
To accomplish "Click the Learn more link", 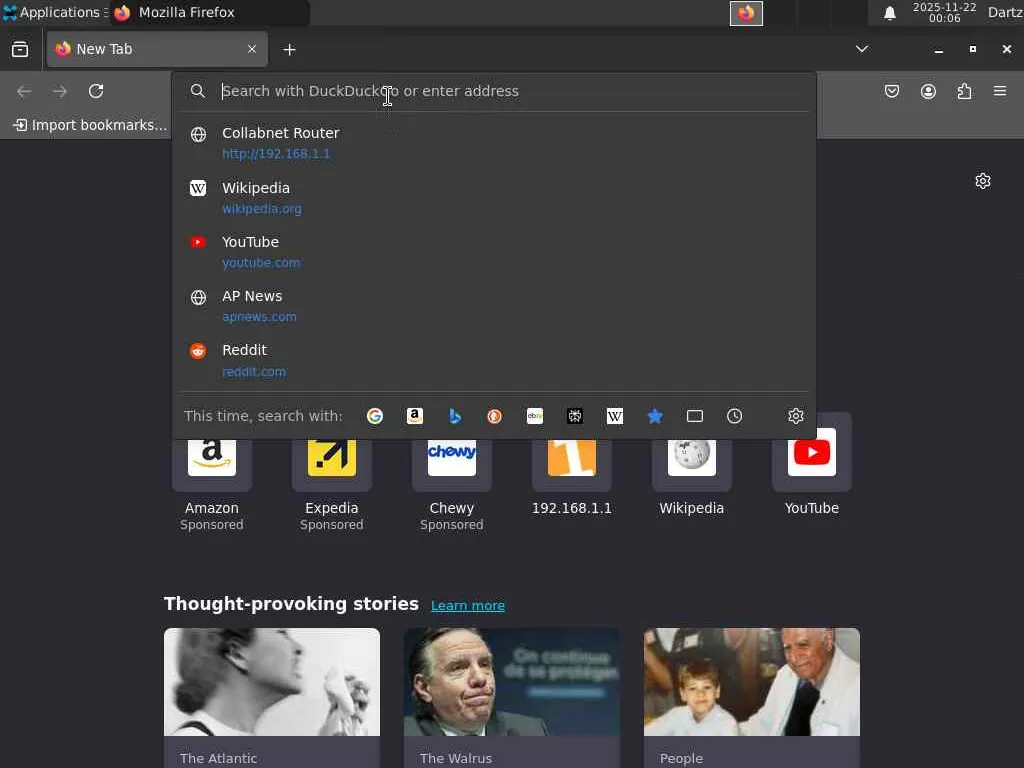I will coord(468,605).
